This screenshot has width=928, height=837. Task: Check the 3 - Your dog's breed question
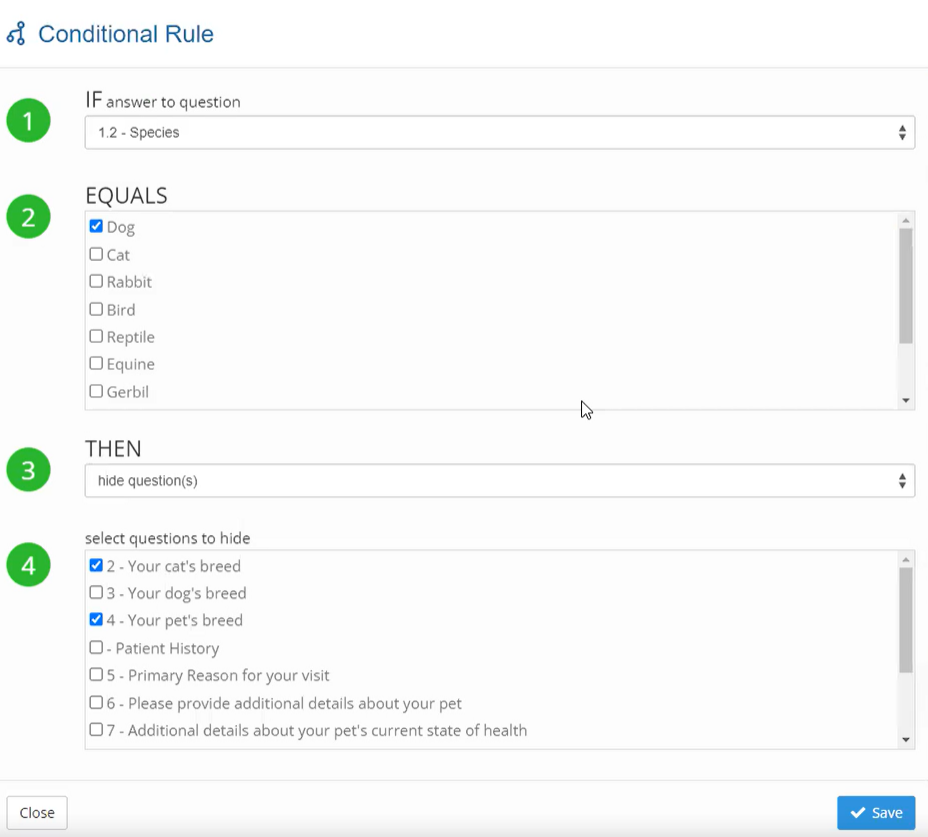[95, 592]
